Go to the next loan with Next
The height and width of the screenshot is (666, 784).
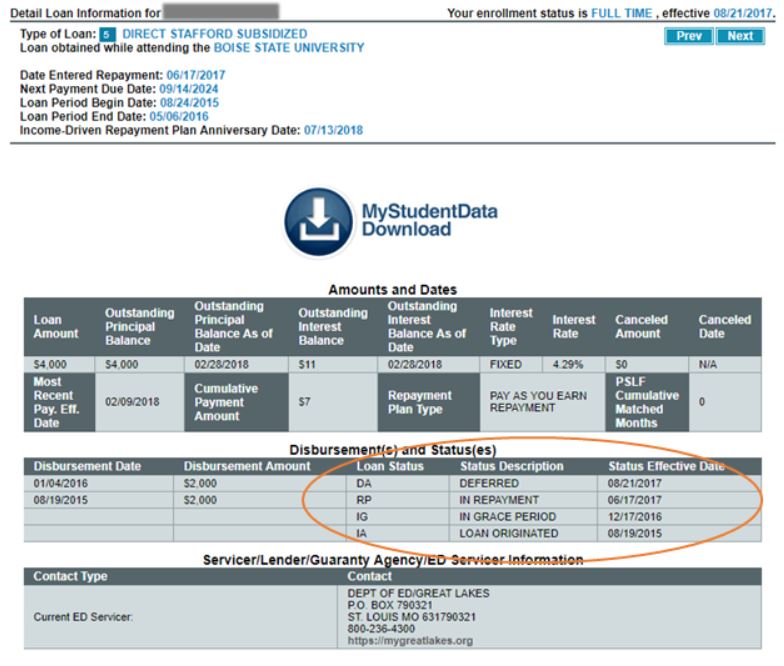coord(740,36)
